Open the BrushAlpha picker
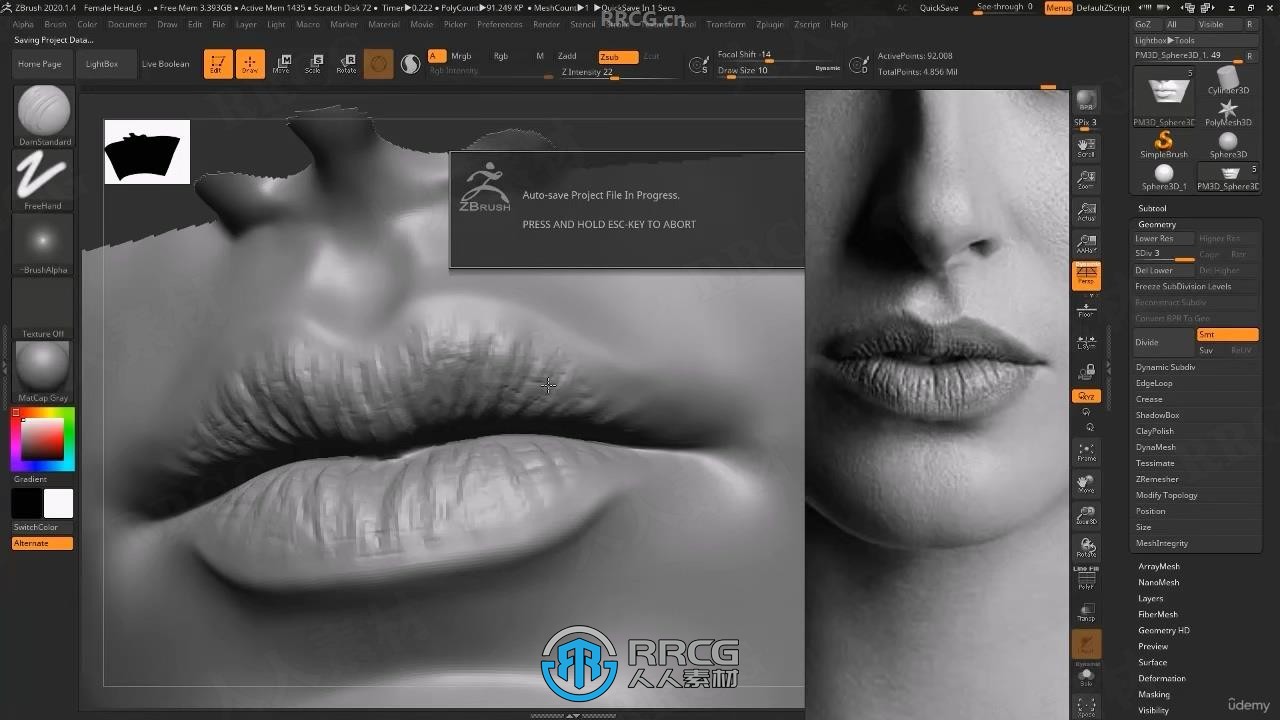This screenshot has width=1280, height=720. (44, 244)
